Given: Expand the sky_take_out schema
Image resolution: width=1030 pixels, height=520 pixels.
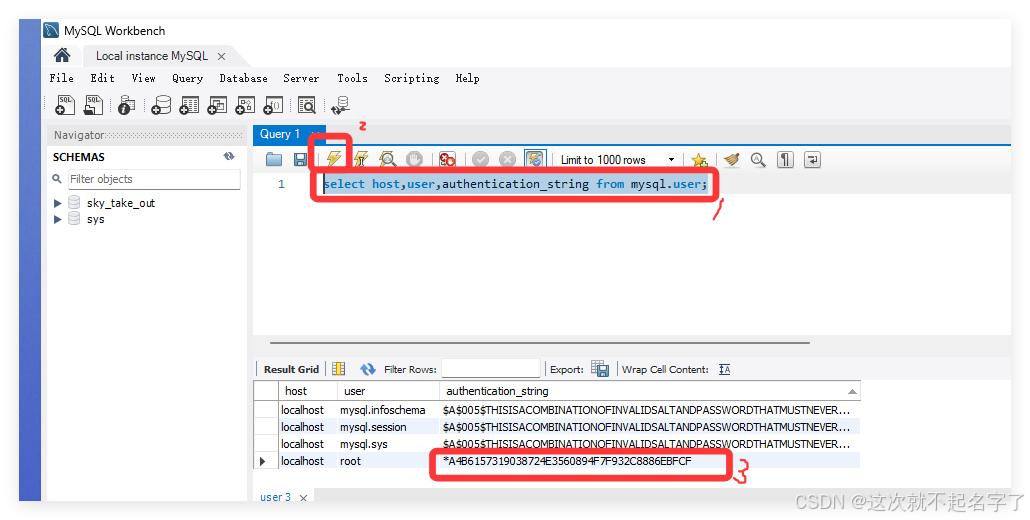Looking at the screenshot, I should pos(58,203).
